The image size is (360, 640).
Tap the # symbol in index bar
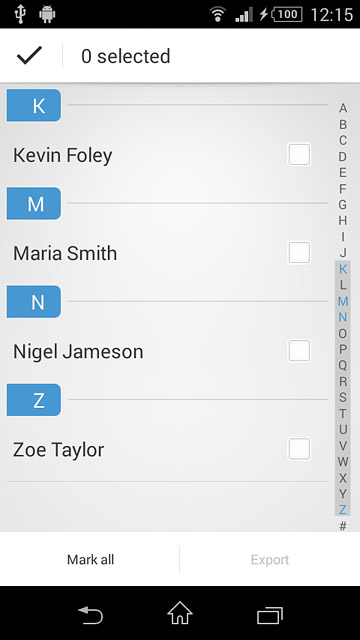tap(343, 526)
